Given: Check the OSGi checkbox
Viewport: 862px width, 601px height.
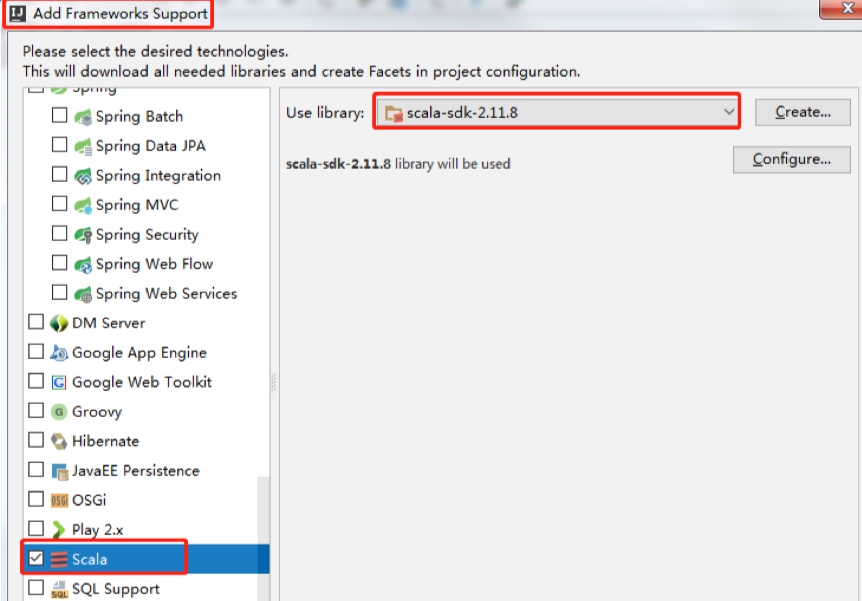Looking at the screenshot, I should point(36,499).
